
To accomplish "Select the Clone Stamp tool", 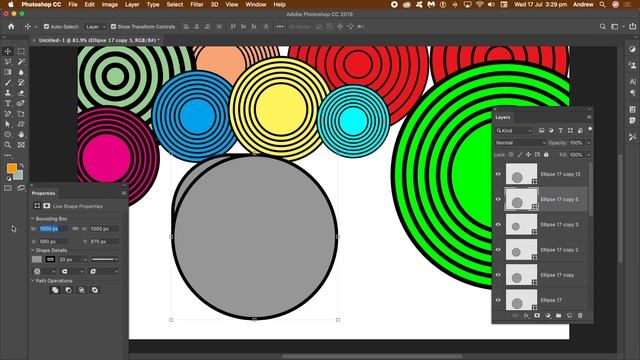I will (8, 93).
